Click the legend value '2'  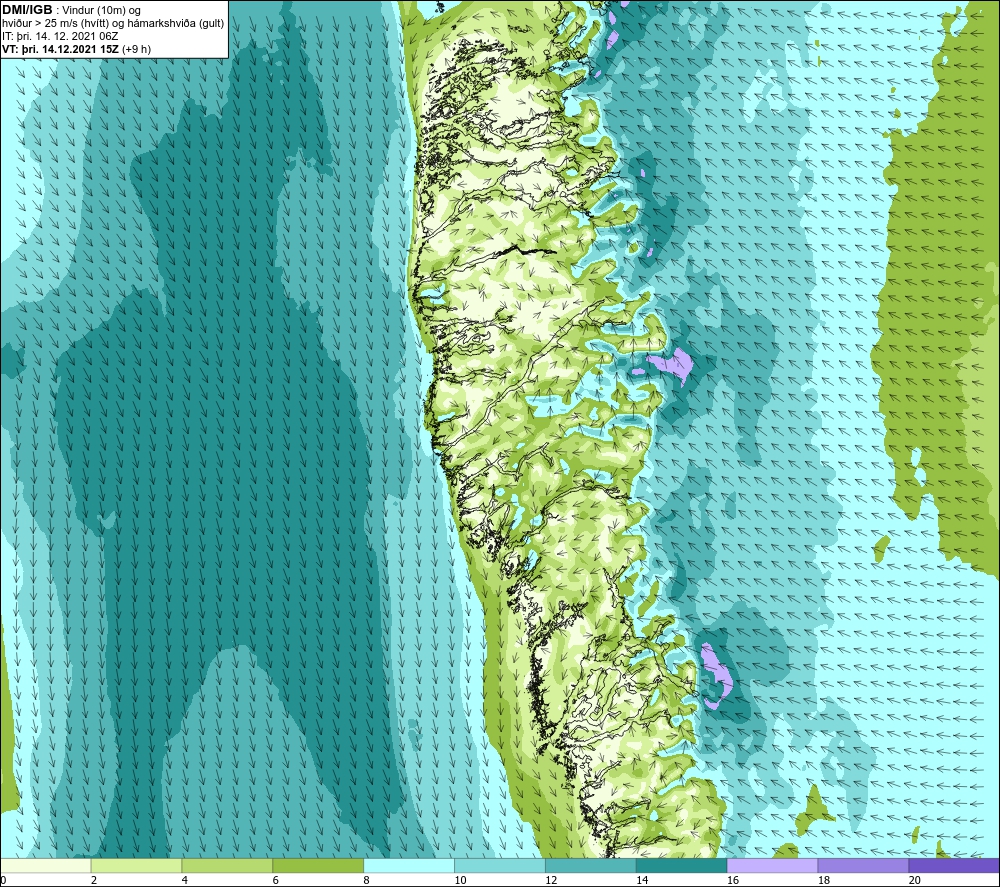click(94, 880)
